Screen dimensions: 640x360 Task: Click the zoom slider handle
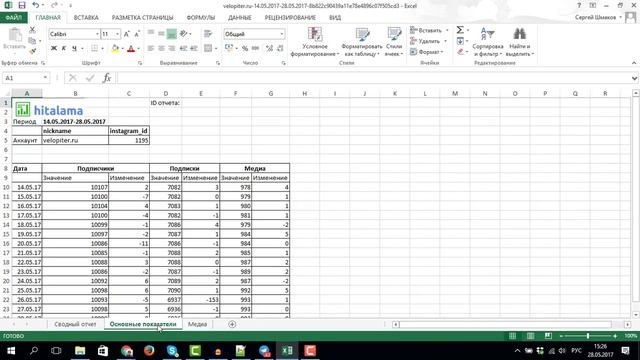tap(588, 336)
